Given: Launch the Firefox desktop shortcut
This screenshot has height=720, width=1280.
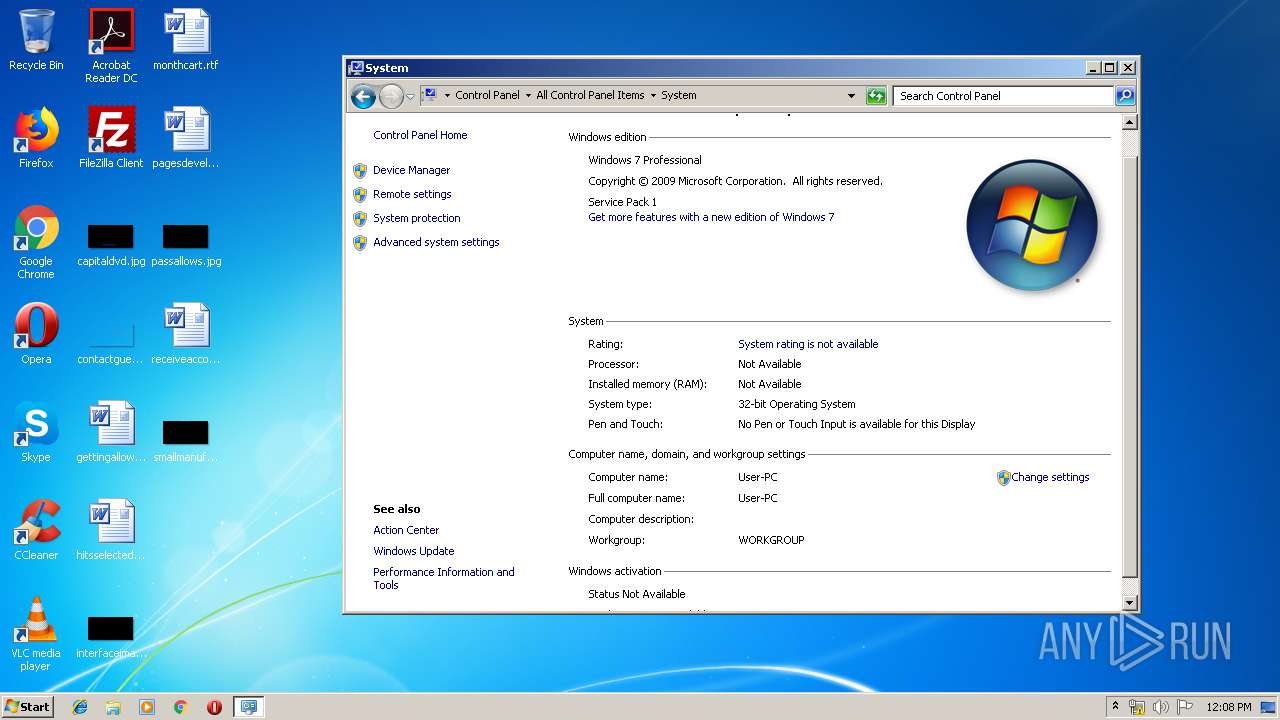Looking at the screenshot, I should (36, 138).
